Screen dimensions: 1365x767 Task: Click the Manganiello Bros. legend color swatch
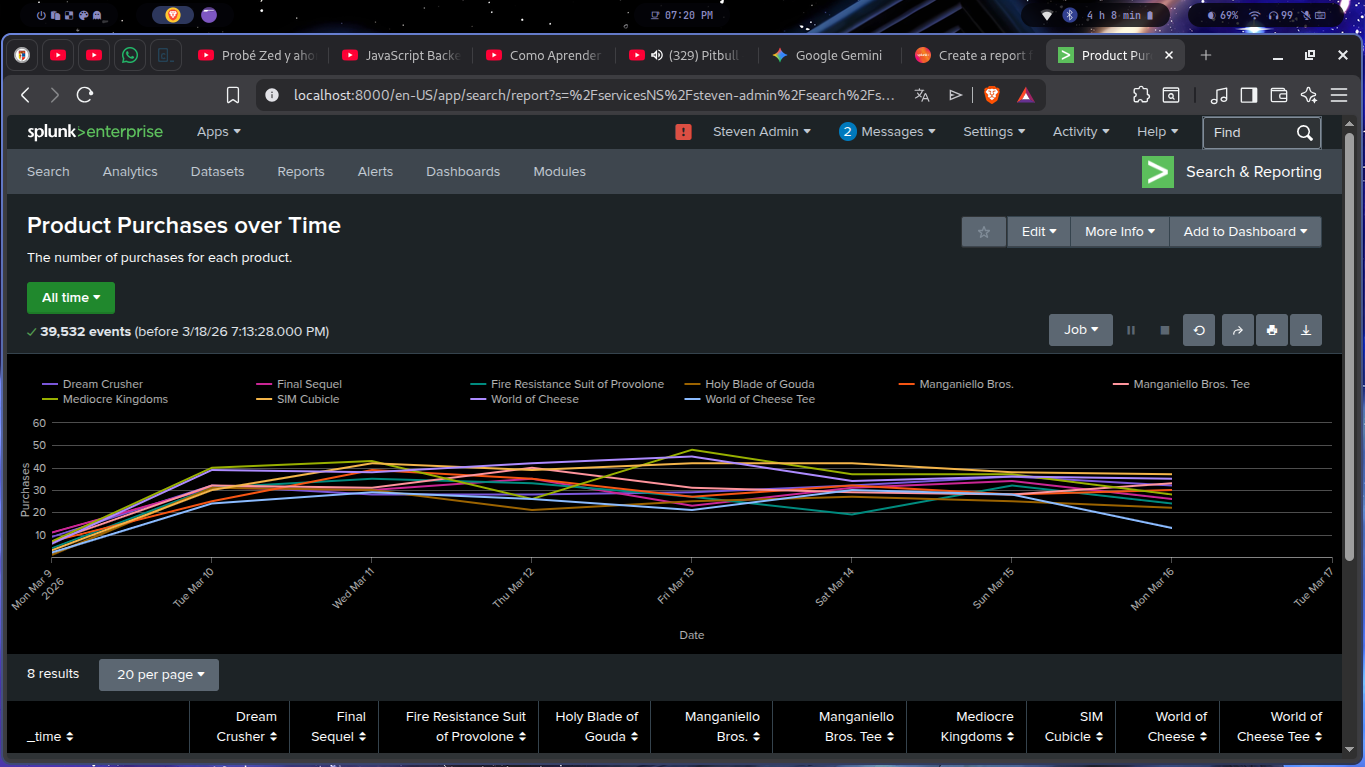(x=907, y=384)
